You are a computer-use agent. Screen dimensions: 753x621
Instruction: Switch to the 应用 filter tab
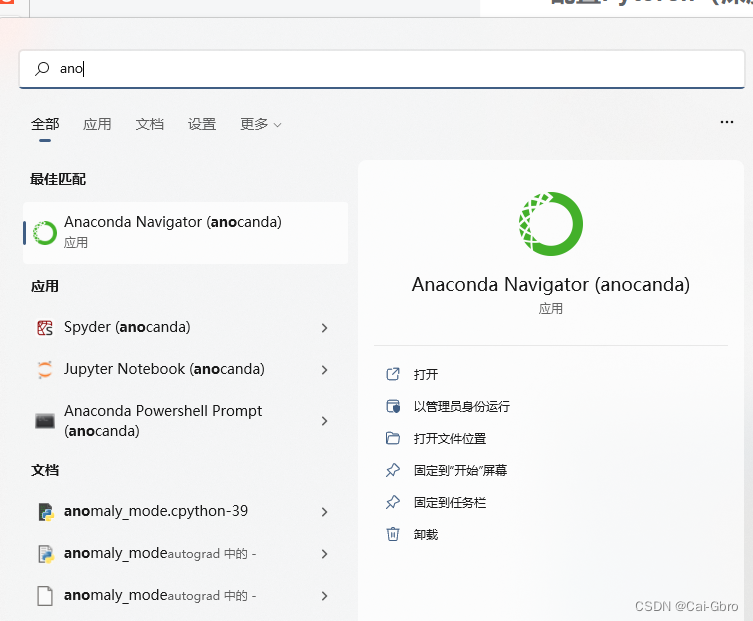click(x=97, y=124)
